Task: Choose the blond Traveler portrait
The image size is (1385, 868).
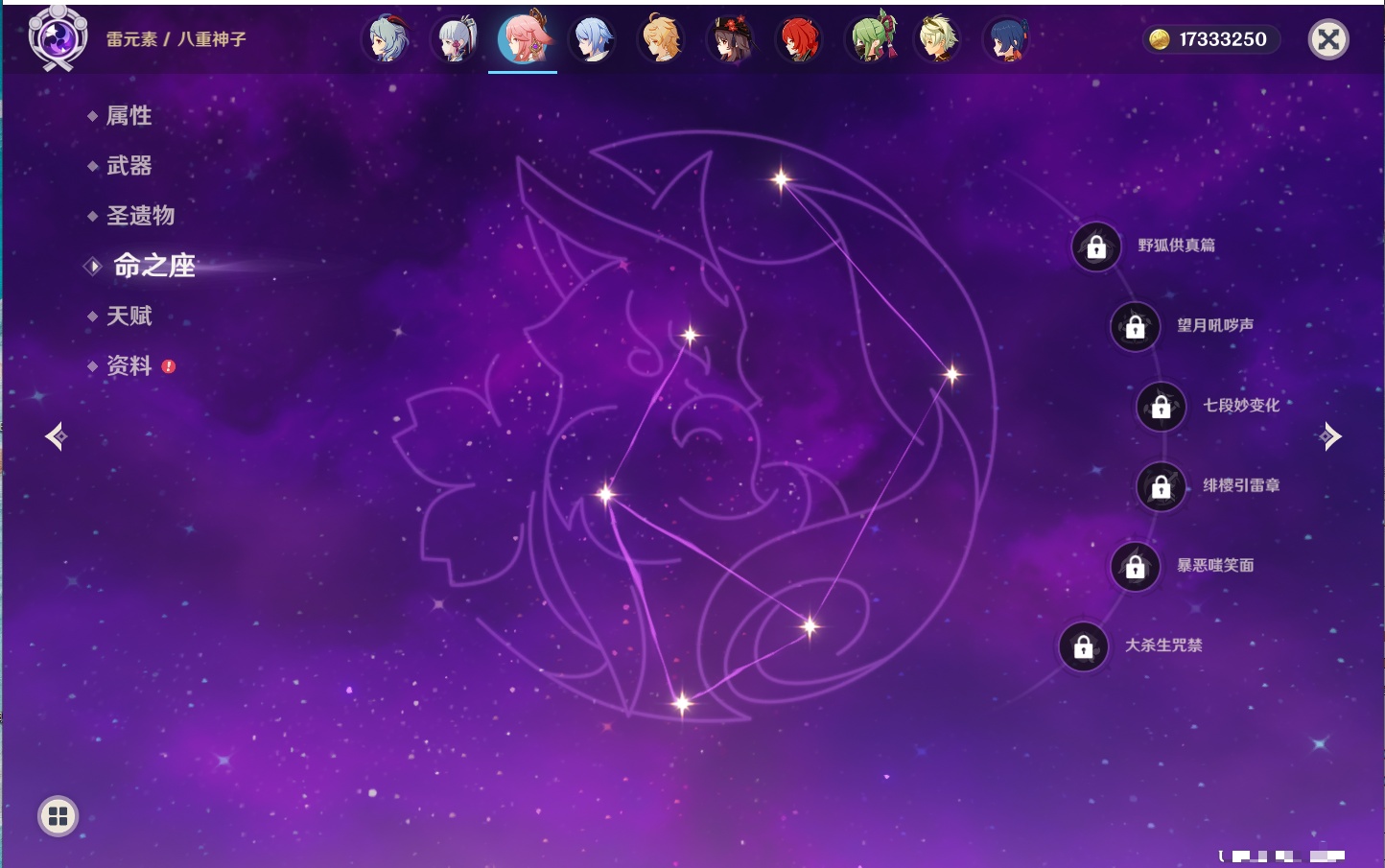Action: click(x=662, y=39)
